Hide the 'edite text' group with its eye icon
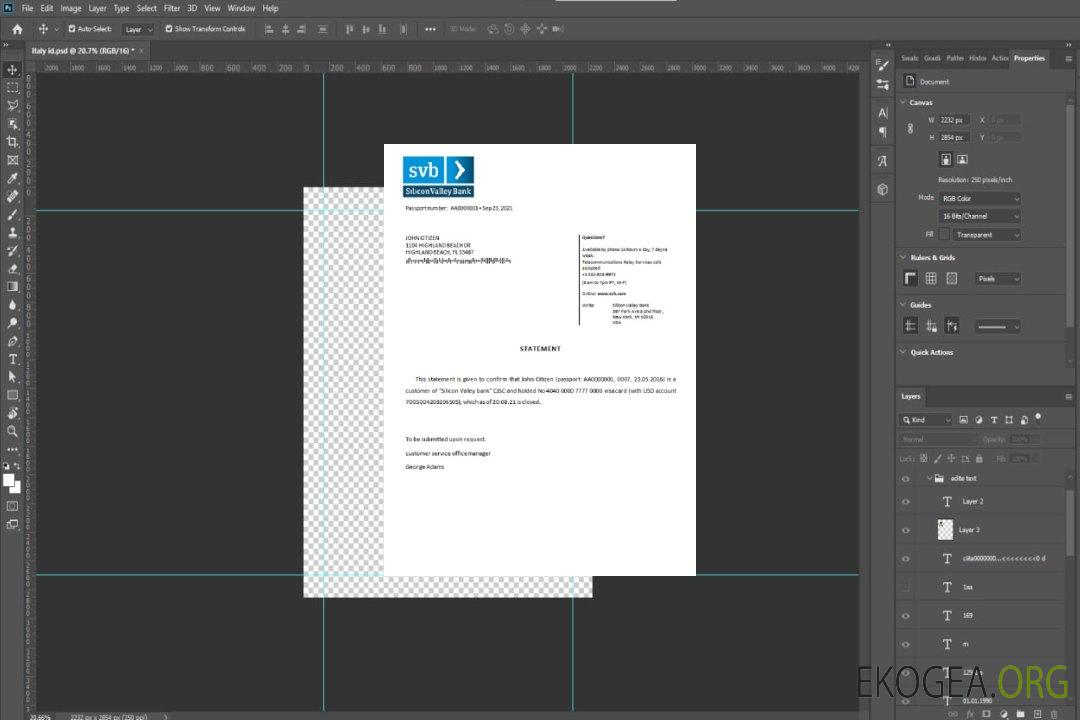The height and width of the screenshot is (720, 1080). pos(906,479)
